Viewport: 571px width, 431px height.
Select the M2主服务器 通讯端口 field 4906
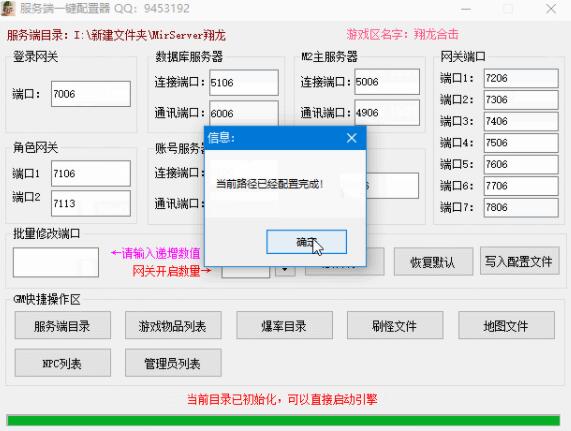click(387, 113)
